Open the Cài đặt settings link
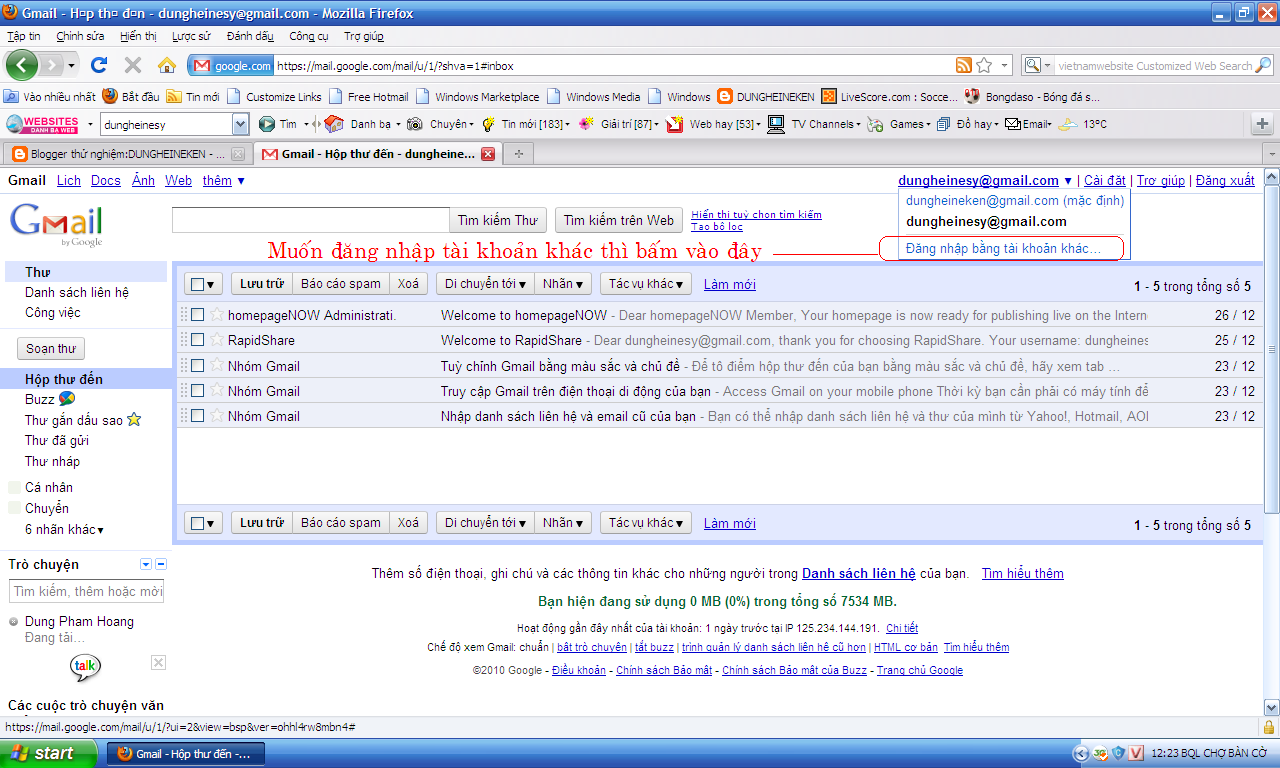The width and height of the screenshot is (1280, 768). point(1105,181)
